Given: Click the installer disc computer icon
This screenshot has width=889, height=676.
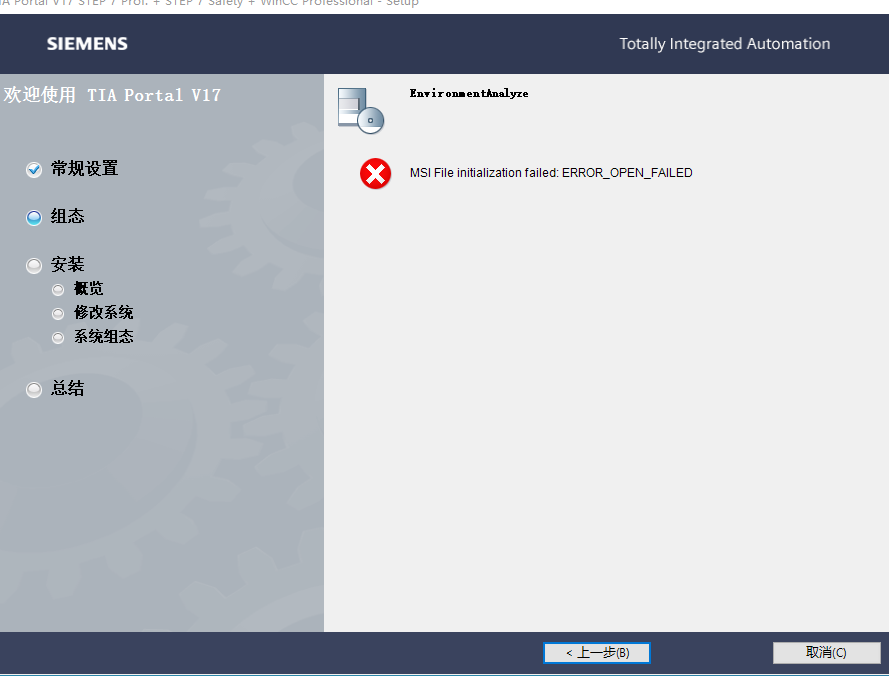Looking at the screenshot, I should click(361, 111).
